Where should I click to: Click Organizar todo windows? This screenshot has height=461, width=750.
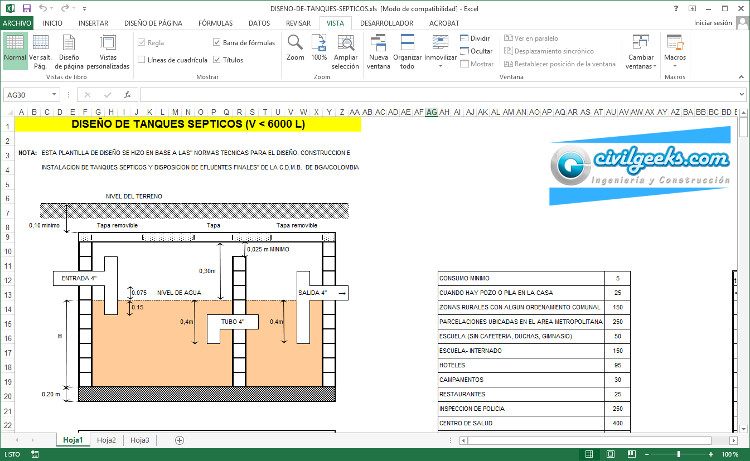[x=408, y=50]
